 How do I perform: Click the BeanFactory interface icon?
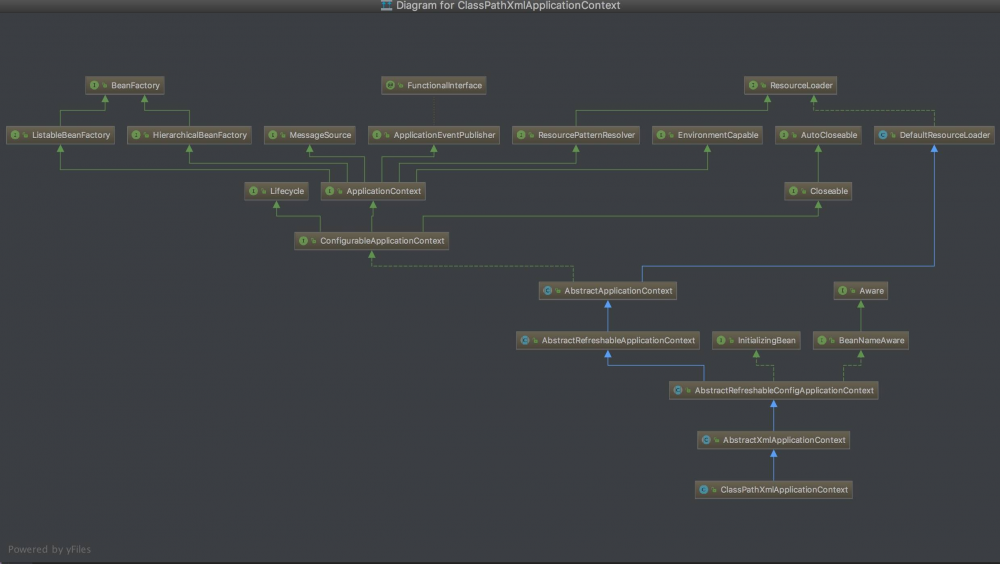point(94,85)
